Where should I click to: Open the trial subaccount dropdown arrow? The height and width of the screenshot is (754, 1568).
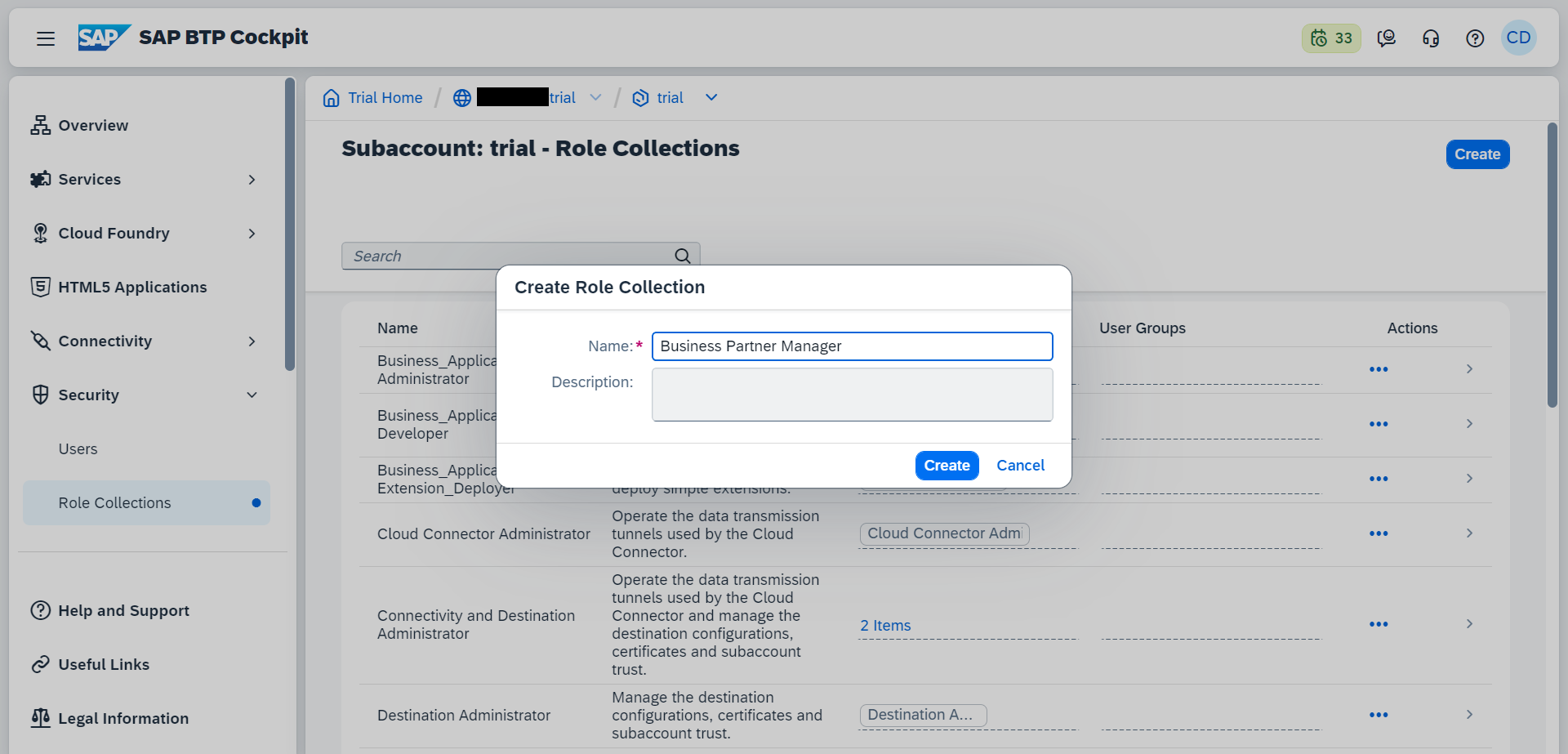coord(711,97)
